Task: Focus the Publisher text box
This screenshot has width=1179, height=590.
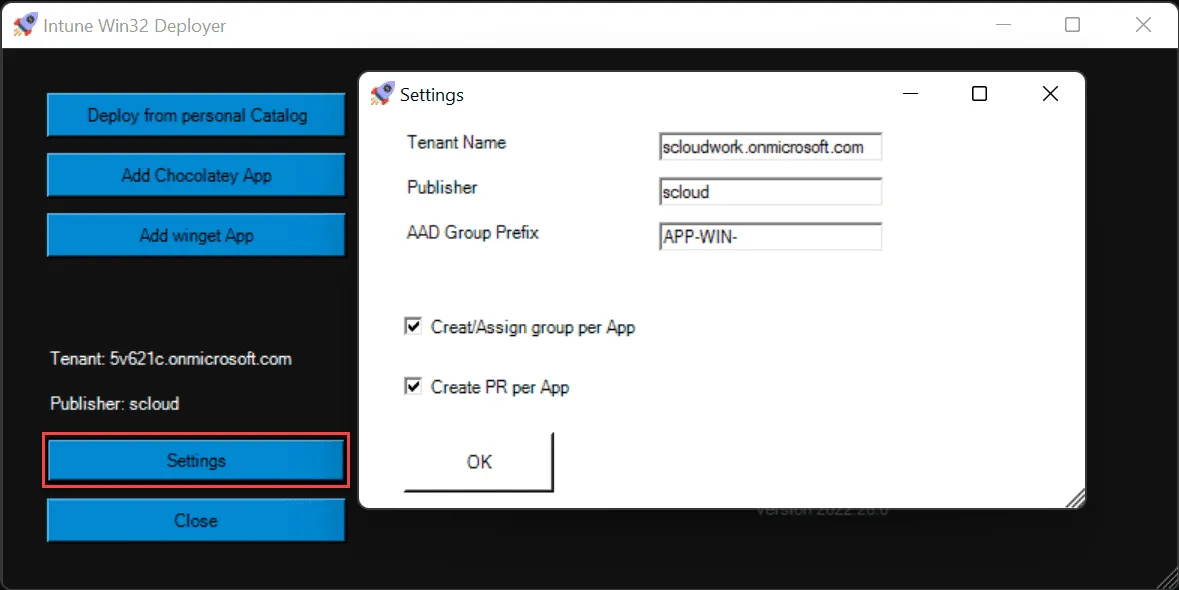Action: (770, 192)
